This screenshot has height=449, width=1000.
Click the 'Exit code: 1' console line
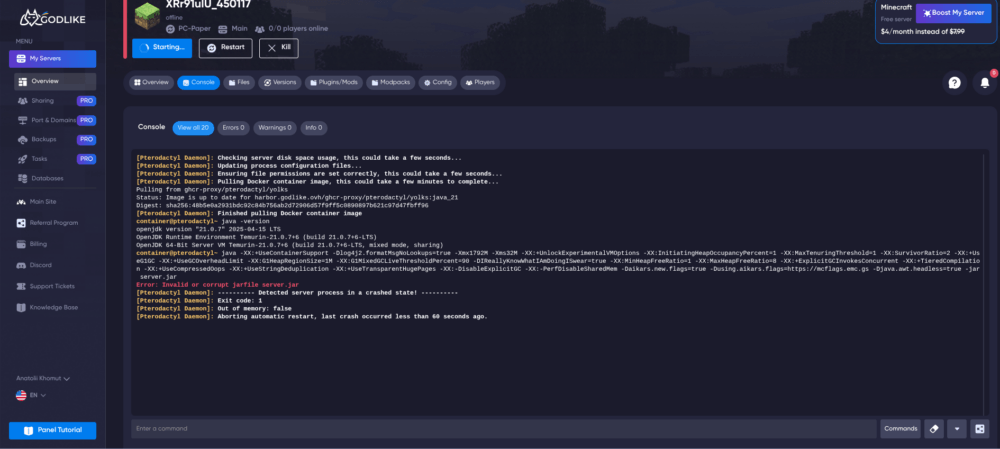tap(199, 300)
